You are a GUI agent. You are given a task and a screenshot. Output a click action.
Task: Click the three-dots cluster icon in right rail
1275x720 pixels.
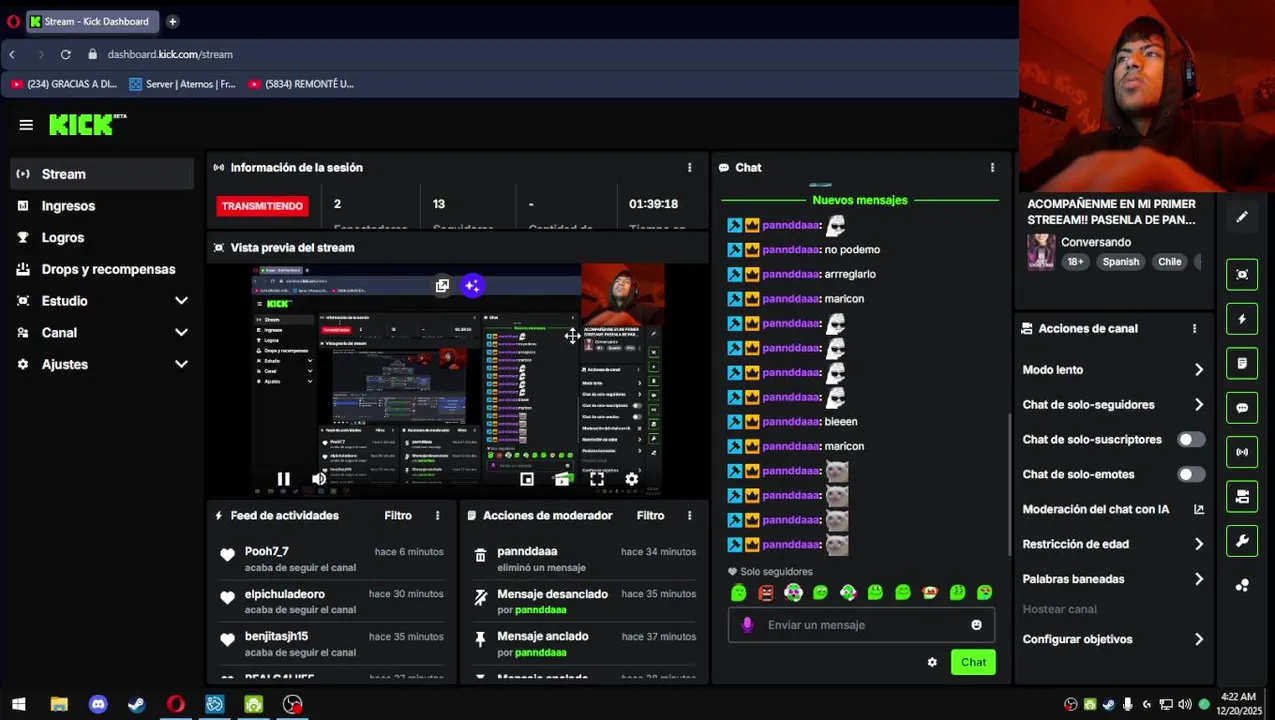(1242, 586)
